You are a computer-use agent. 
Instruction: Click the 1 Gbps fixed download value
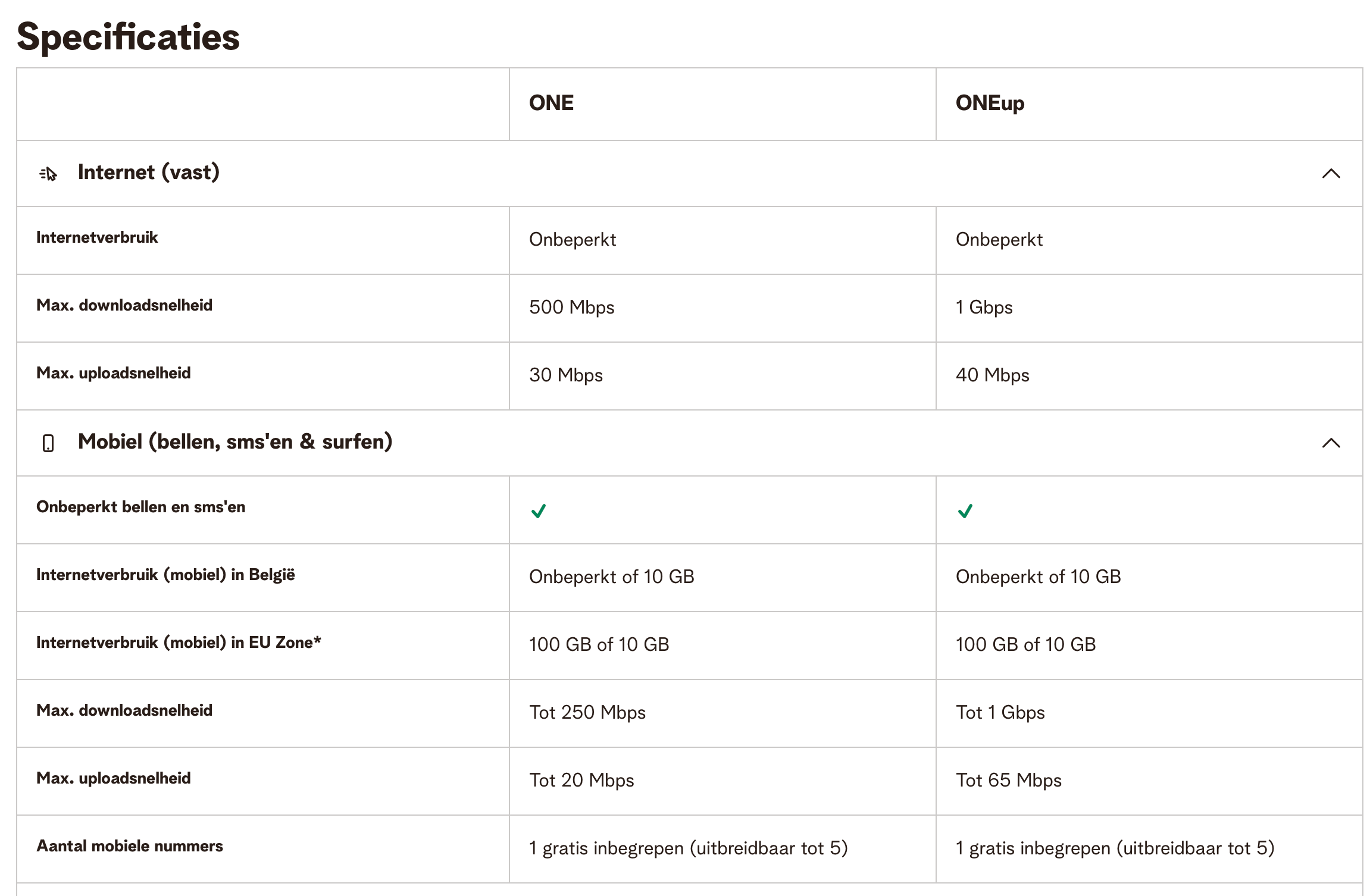(x=984, y=308)
